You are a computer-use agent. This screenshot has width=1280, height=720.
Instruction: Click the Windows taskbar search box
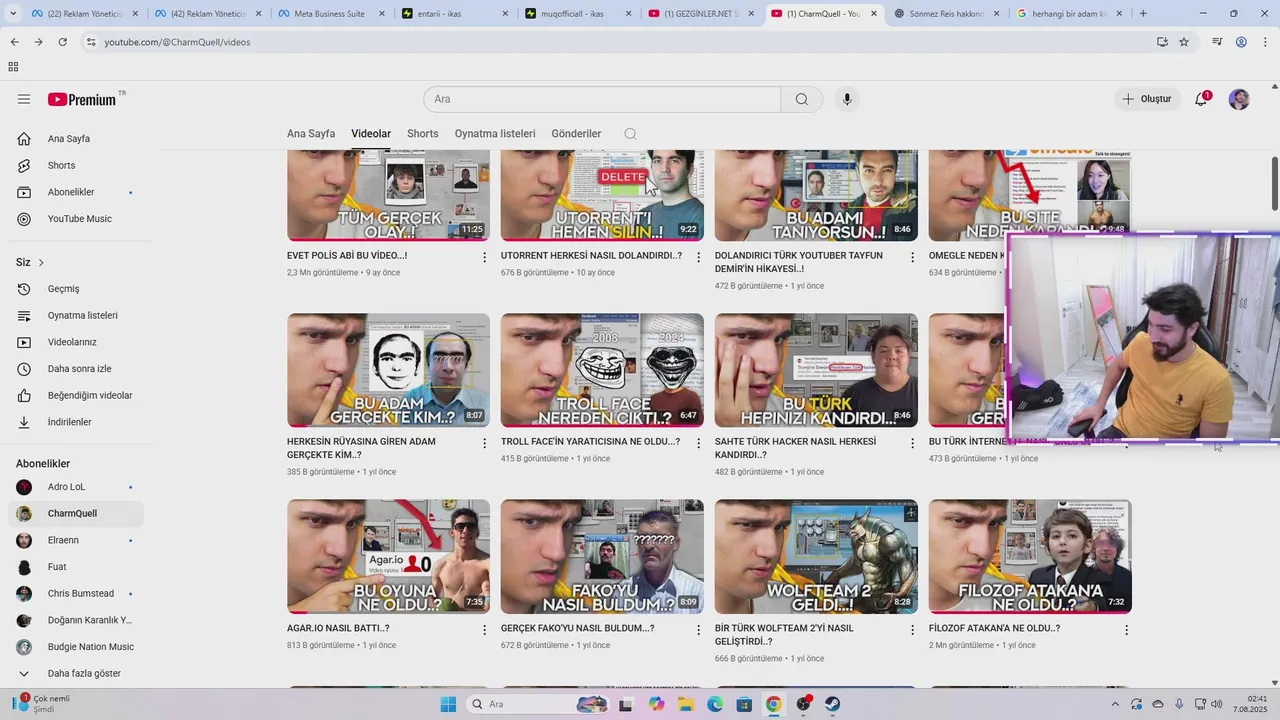(x=536, y=704)
